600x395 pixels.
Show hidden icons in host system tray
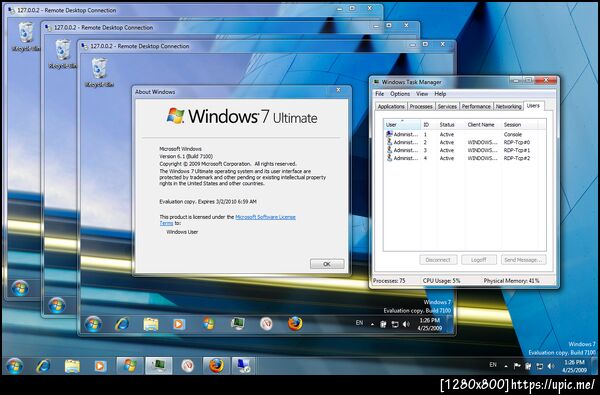(x=506, y=366)
